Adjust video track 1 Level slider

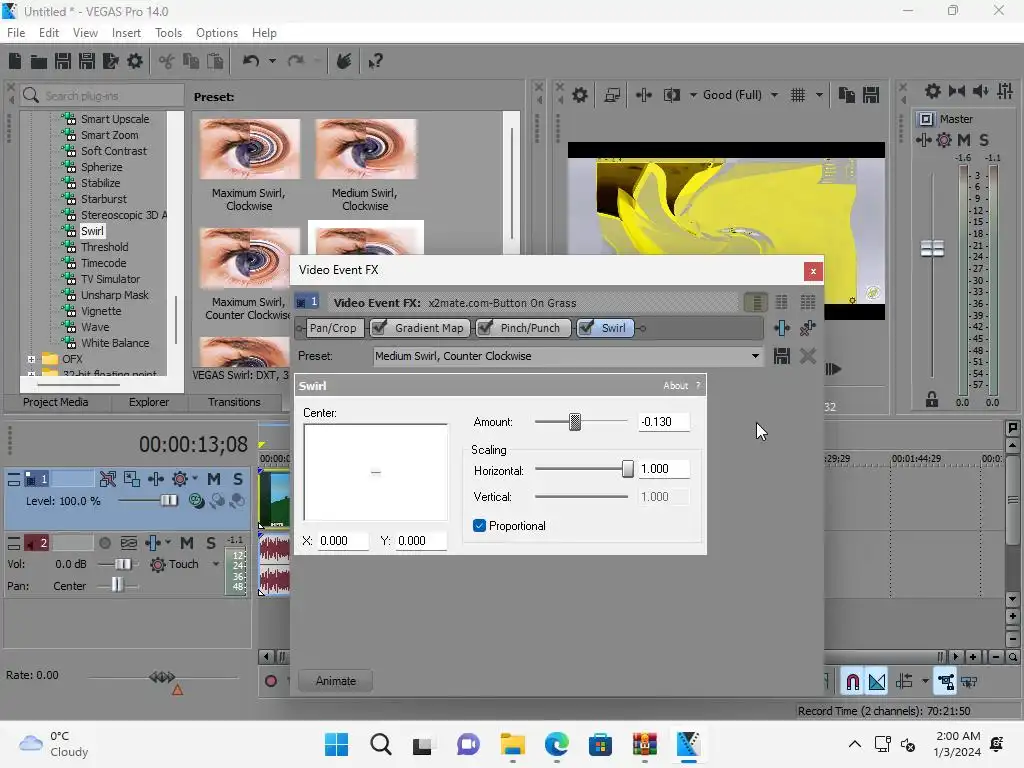(x=168, y=500)
